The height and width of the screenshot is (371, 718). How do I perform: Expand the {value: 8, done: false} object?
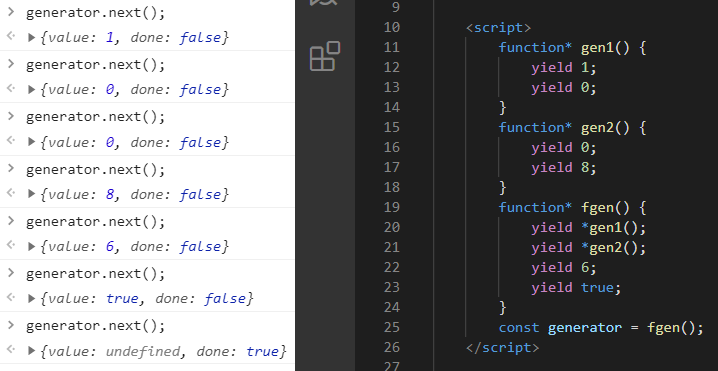pyautogui.click(x=32, y=194)
